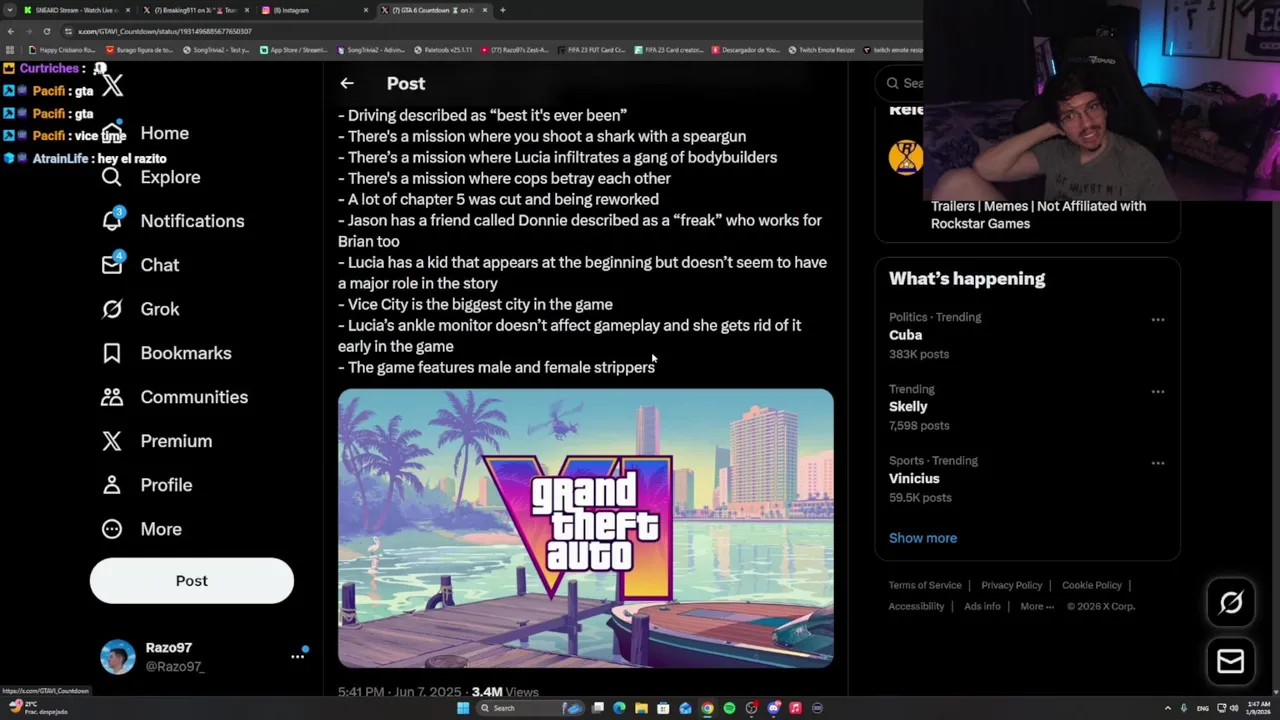Reload the page
This screenshot has height=720, width=1280.
[x=46, y=31]
